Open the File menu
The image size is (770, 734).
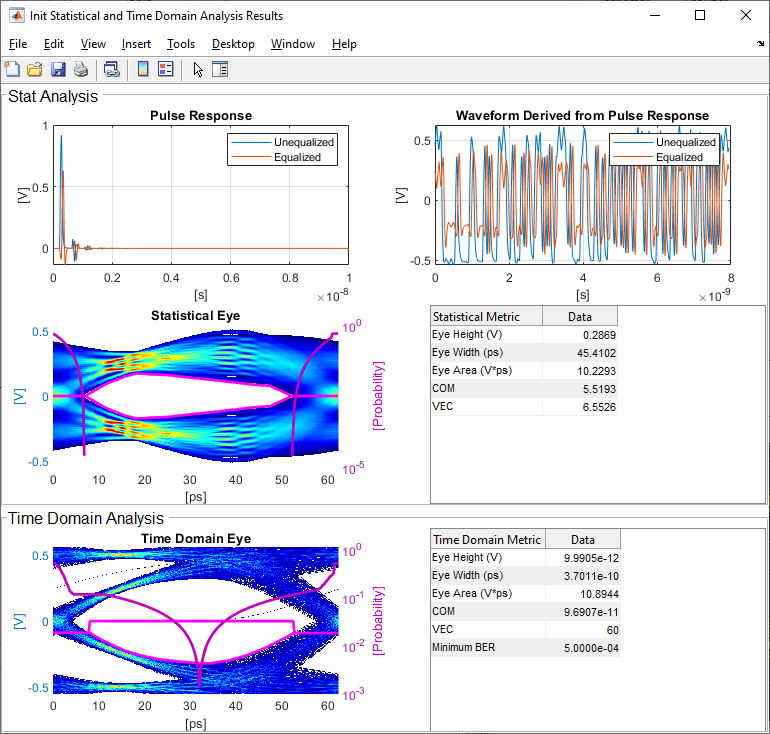[18, 44]
